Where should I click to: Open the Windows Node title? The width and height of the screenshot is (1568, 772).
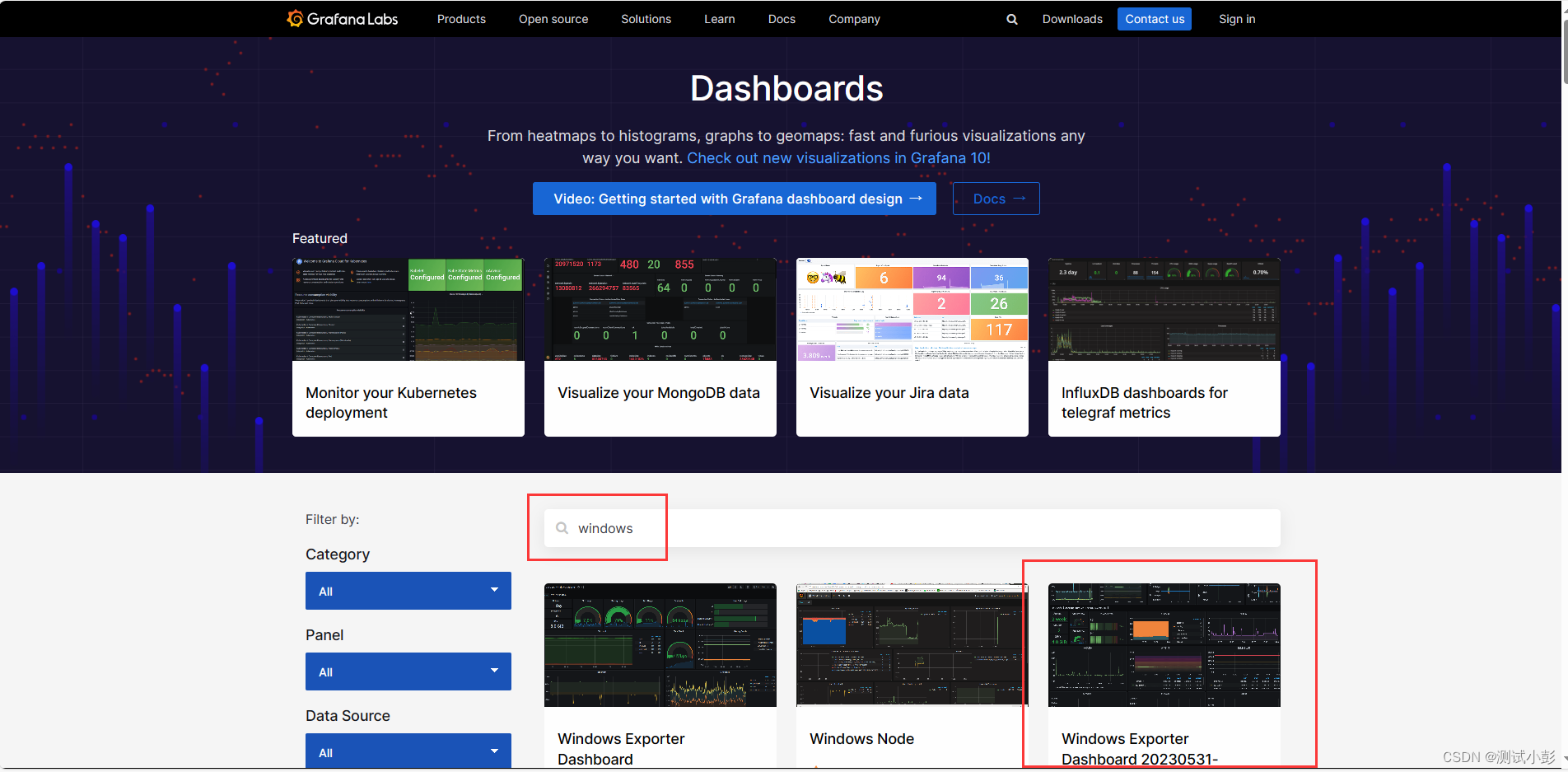tap(861, 739)
